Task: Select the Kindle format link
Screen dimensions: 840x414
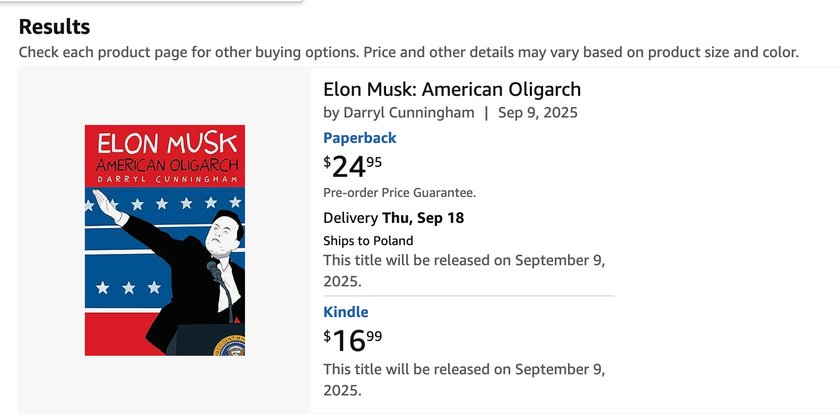Action: (346, 312)
